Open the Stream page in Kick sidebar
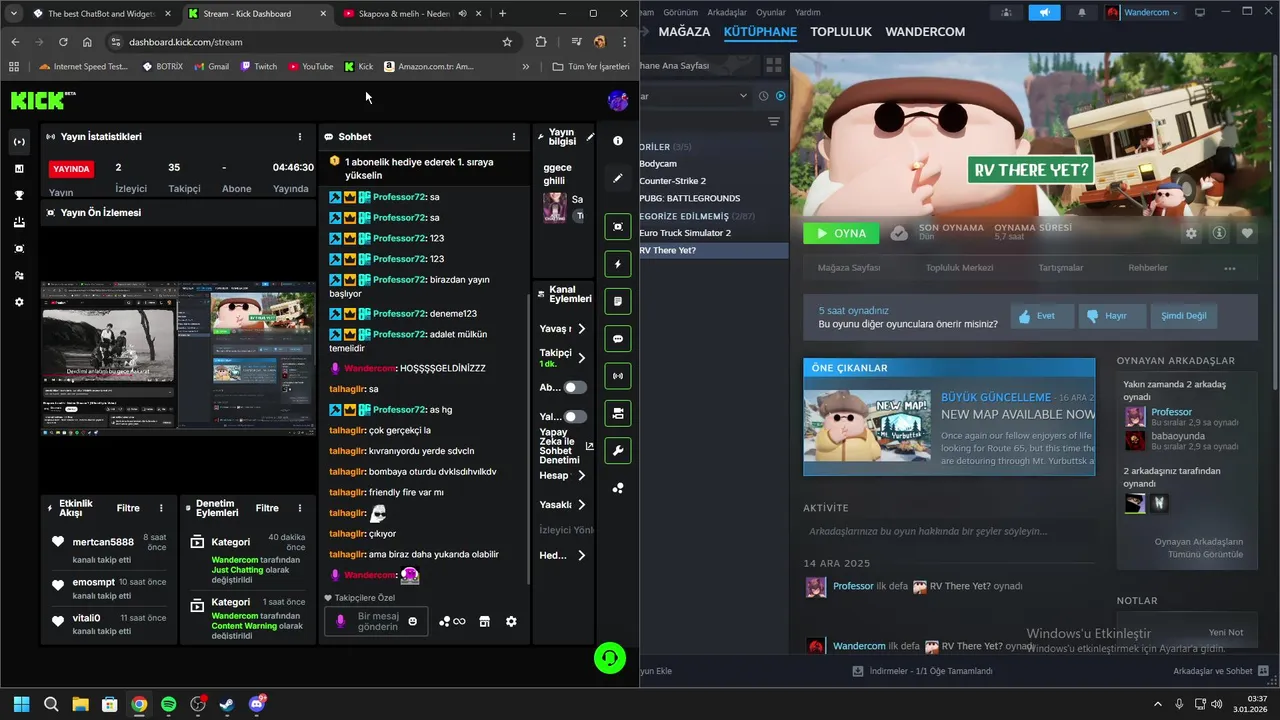 pos(19,142)
